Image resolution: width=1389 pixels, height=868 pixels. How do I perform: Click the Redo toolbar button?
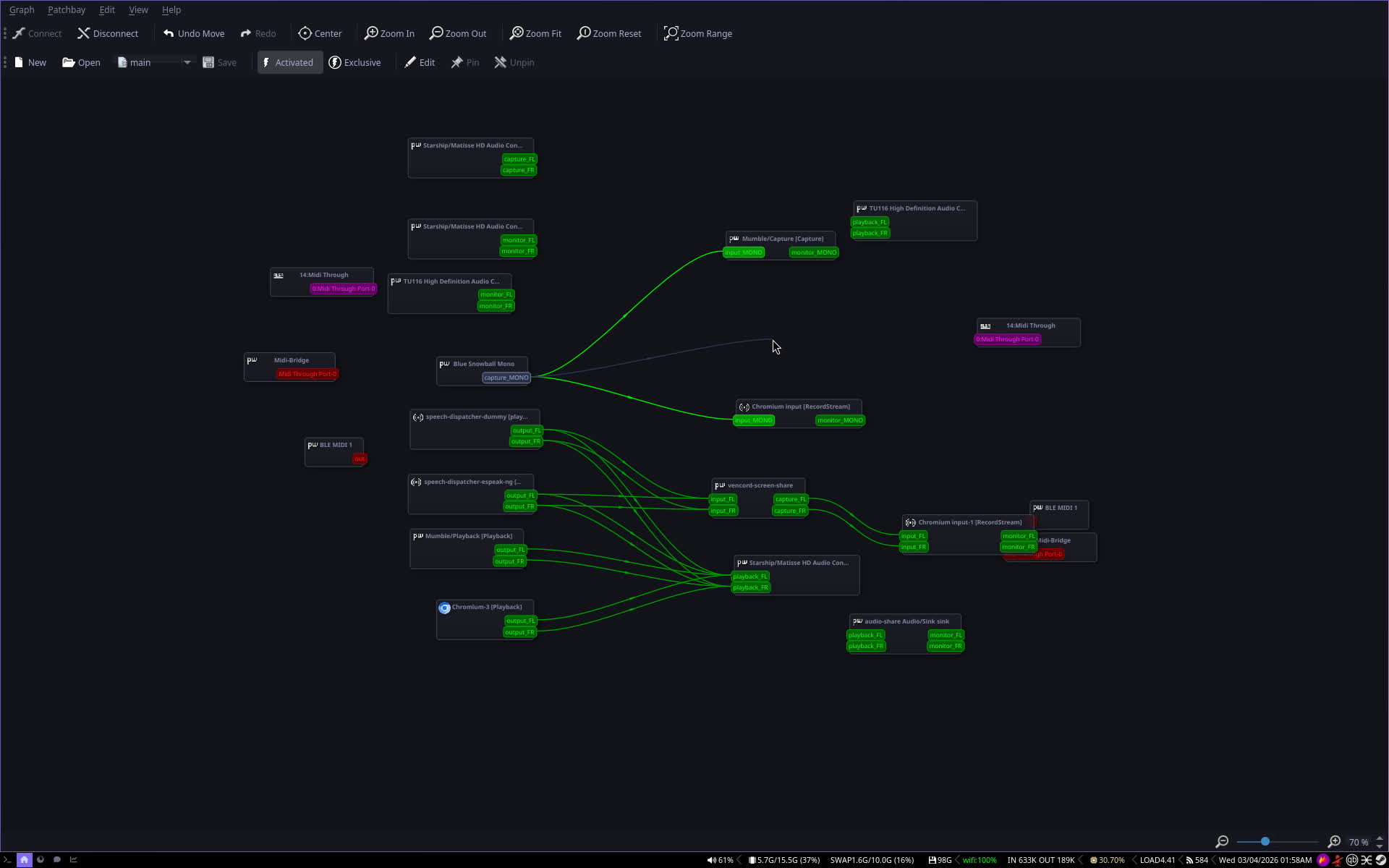[258, 33]
